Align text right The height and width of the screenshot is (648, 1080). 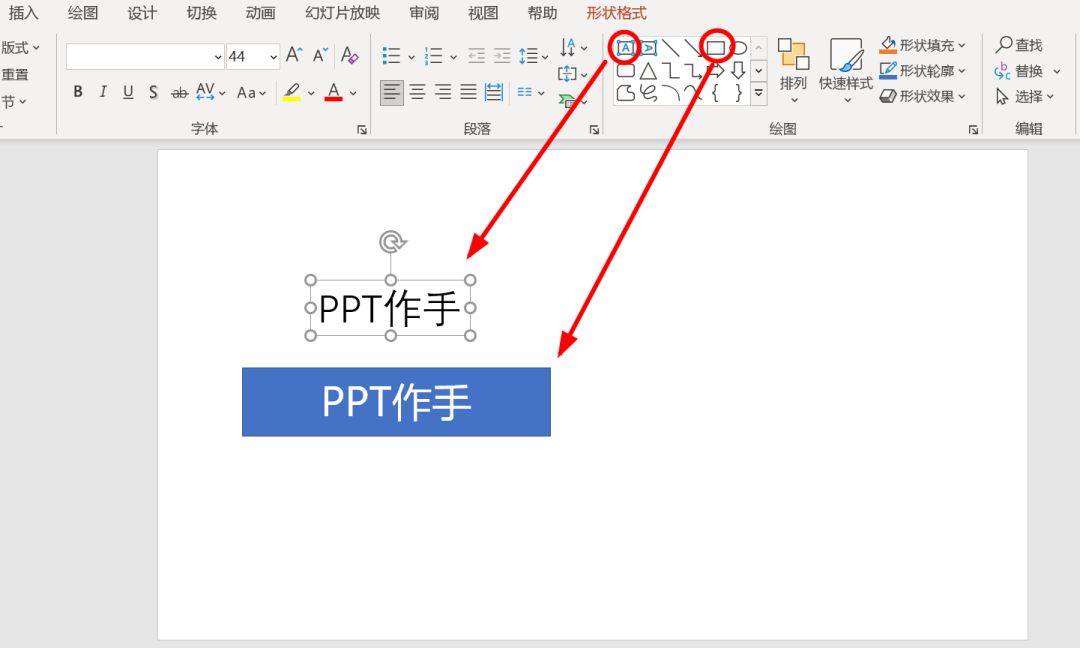(443, 92)
